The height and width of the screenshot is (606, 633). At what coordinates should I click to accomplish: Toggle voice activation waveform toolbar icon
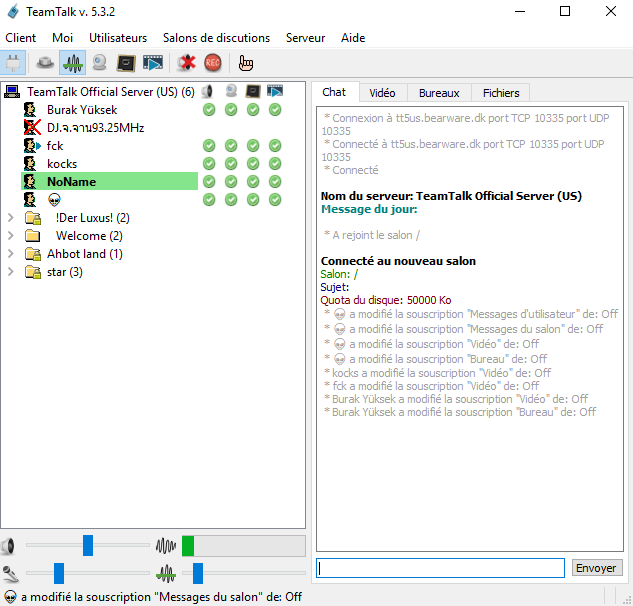point(73,63)
